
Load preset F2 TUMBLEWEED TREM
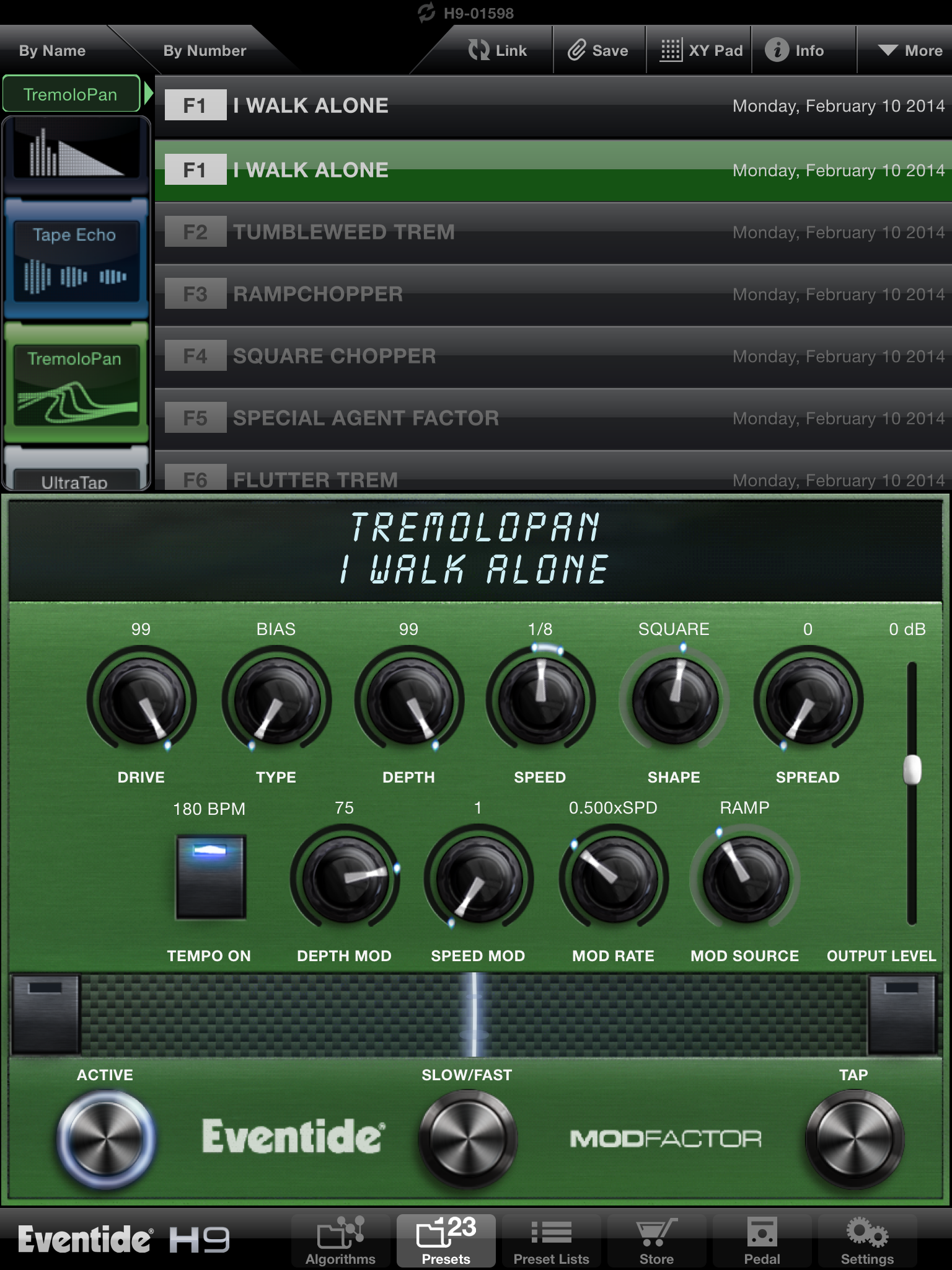click(553, 233)
